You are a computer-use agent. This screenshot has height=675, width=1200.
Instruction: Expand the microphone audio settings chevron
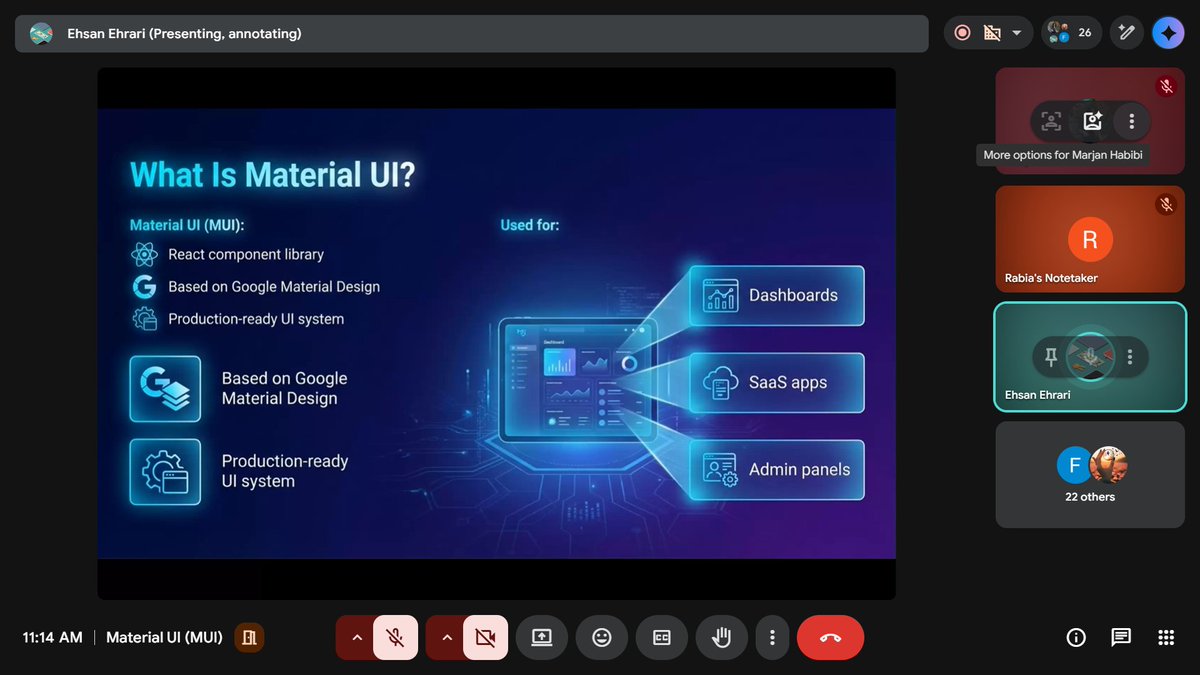356,637
